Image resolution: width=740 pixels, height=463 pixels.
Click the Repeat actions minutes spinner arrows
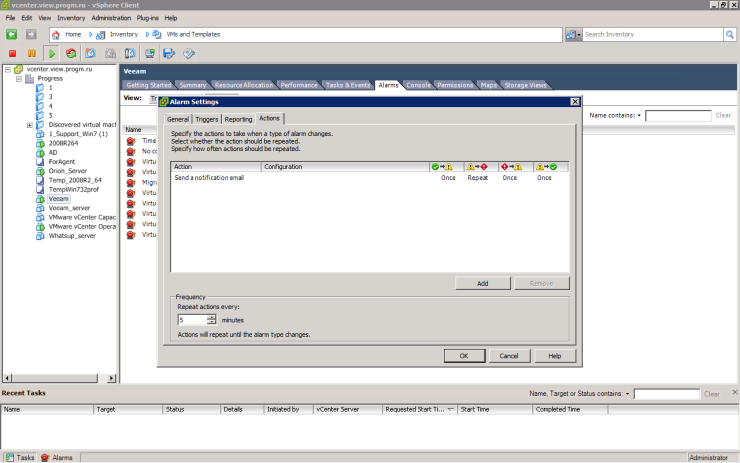(211, 320)
